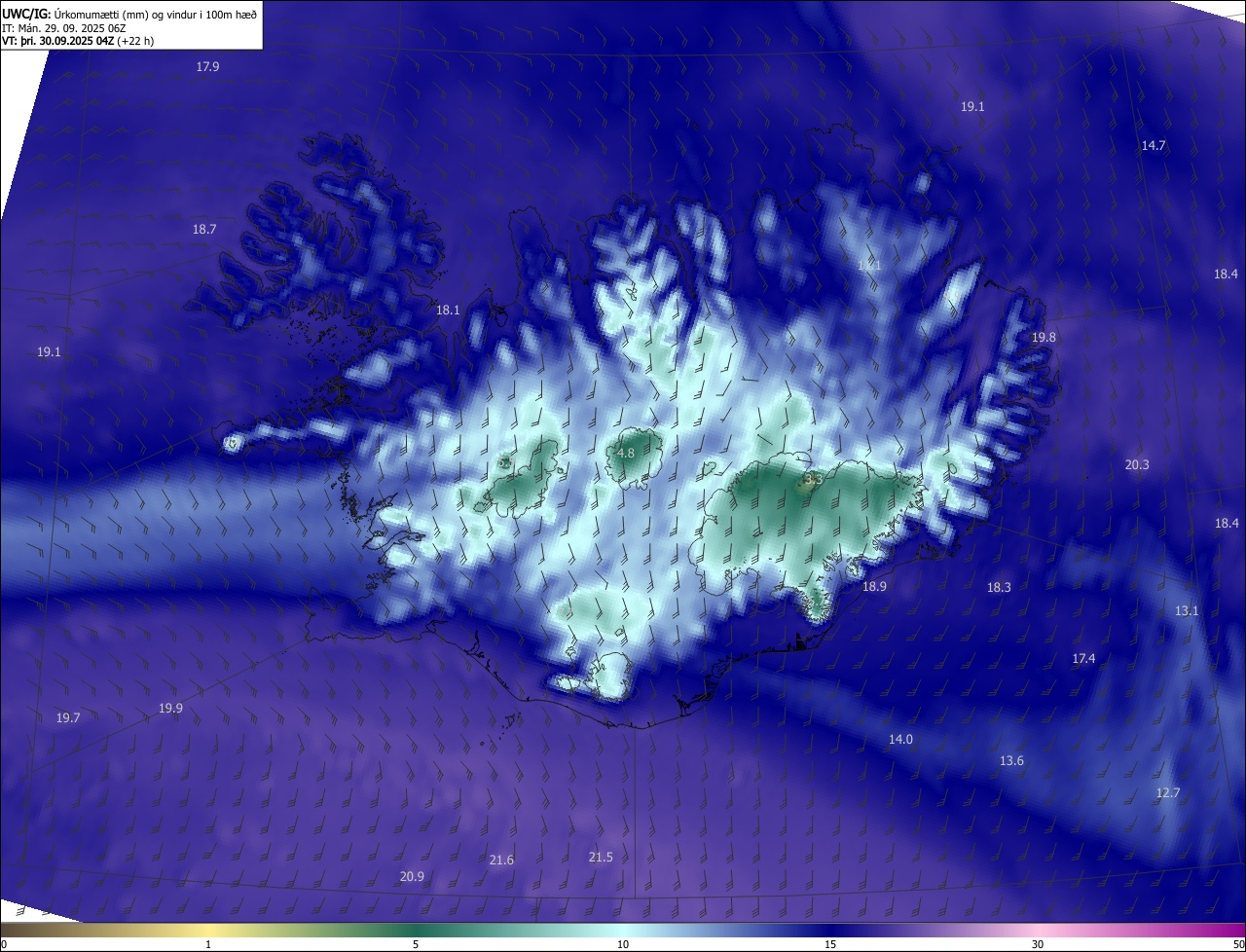Screen dimensions: 1246x952
Task: Click the 17.4 value on the map
Action: click(x=1083, y=659)
